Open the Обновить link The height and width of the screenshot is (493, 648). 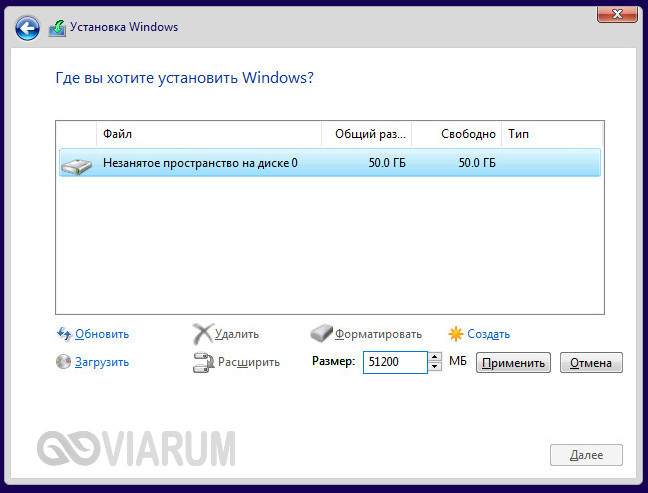(102, 334)
